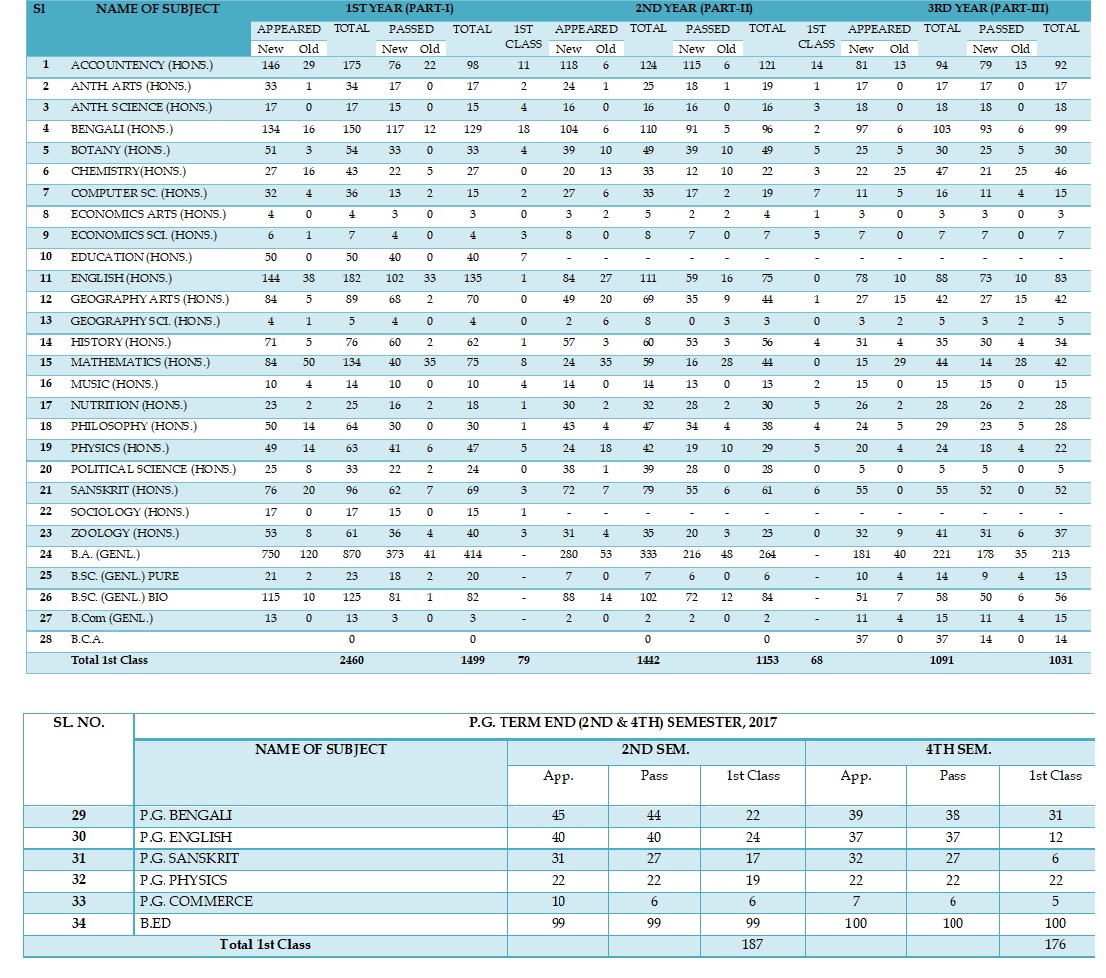
Task: Select the B.ED row label
Action: [155, 923]
